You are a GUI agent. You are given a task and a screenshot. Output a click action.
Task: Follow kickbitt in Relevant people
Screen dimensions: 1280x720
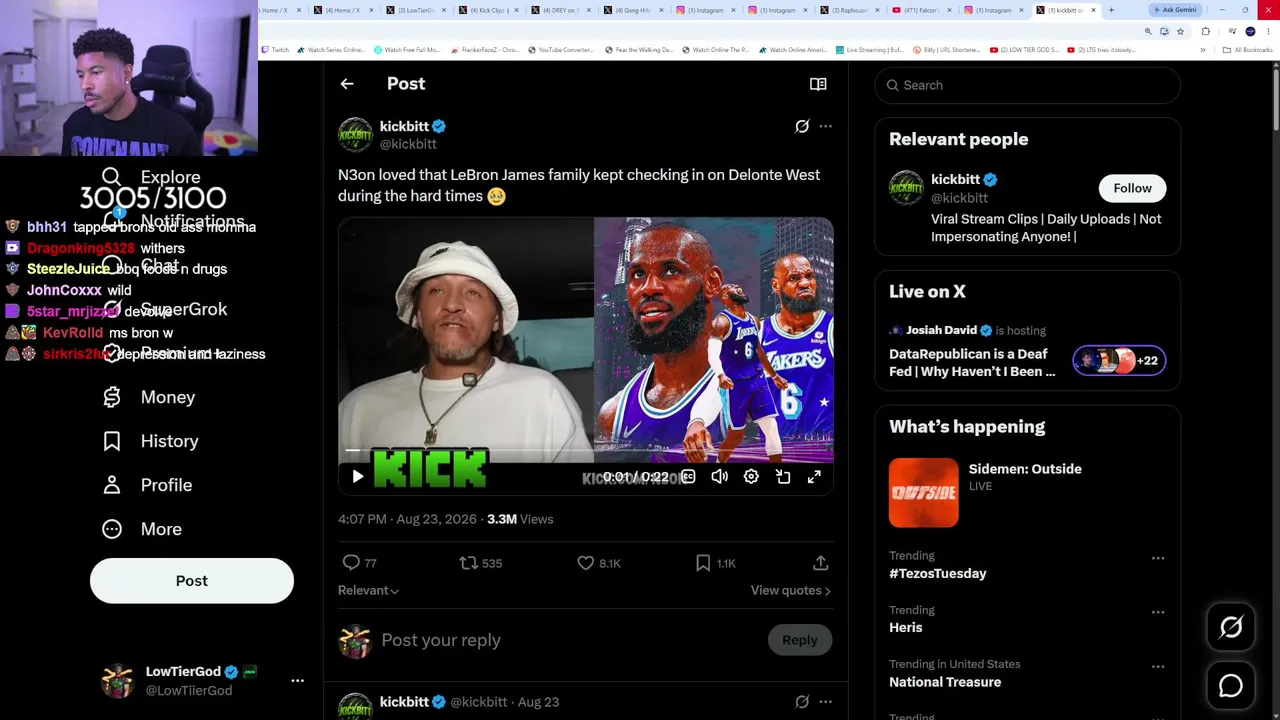[1133, 188]
